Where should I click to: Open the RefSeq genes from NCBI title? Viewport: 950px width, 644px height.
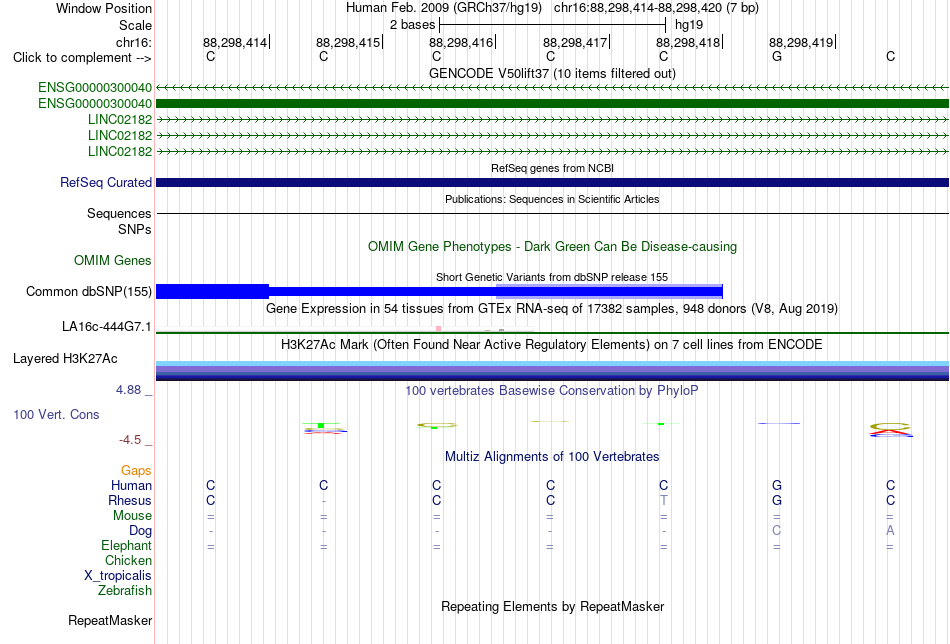552,168
